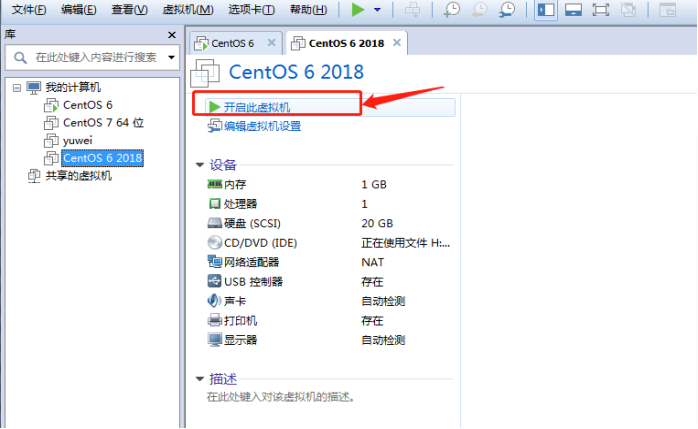Open the 虚拟机(M) menu
698x429 pixels.
[x=187, y=9]
